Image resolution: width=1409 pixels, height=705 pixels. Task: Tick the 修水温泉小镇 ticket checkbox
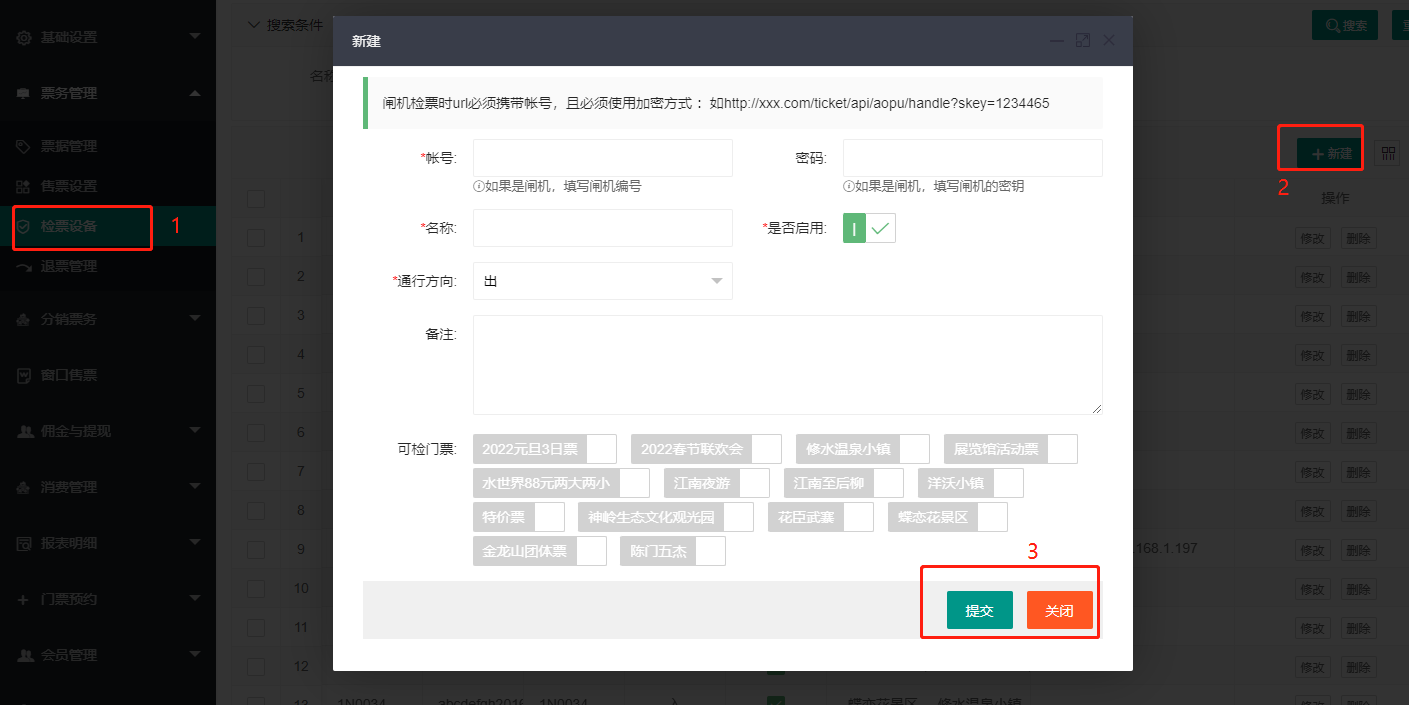(917, 448)
